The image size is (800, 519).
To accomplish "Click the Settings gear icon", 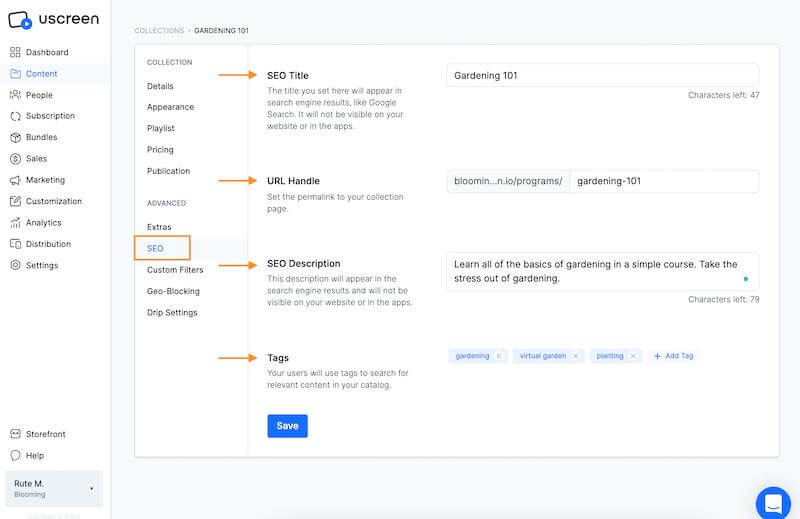I will click(16, 265).
